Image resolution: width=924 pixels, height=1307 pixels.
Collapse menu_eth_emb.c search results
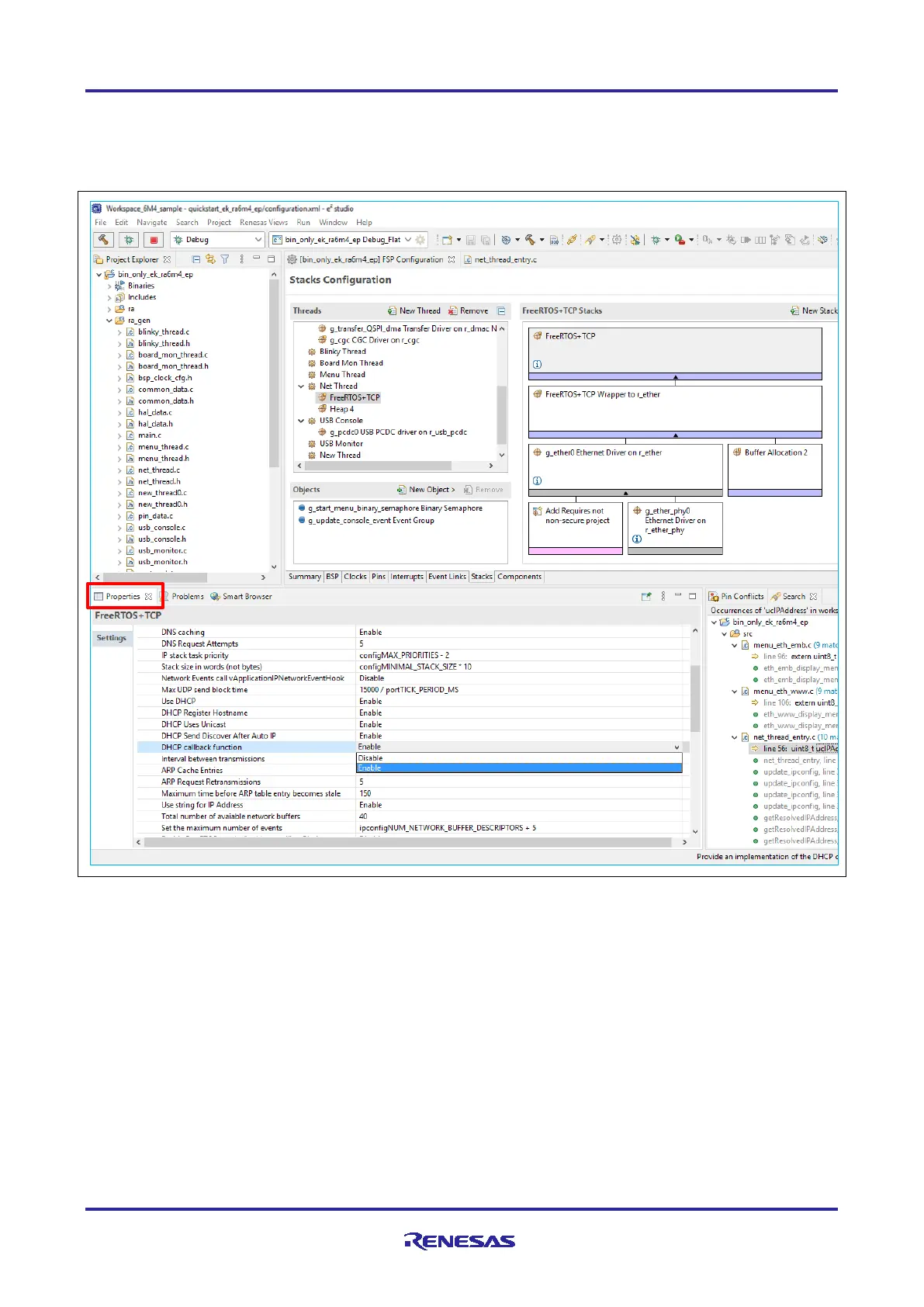pyautogui.click(x=735, y=645)
